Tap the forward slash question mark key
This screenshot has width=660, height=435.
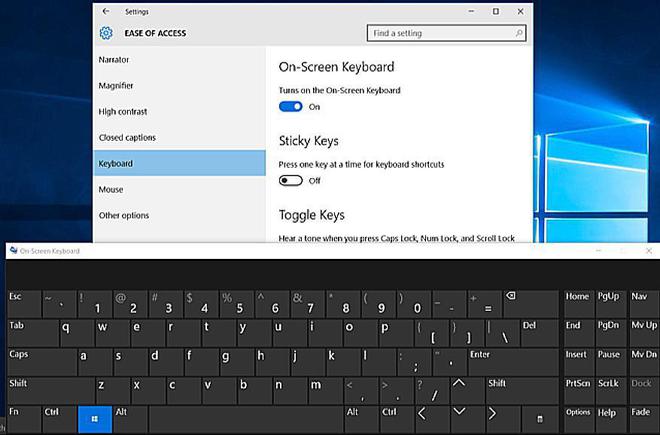tap(432, 390)
